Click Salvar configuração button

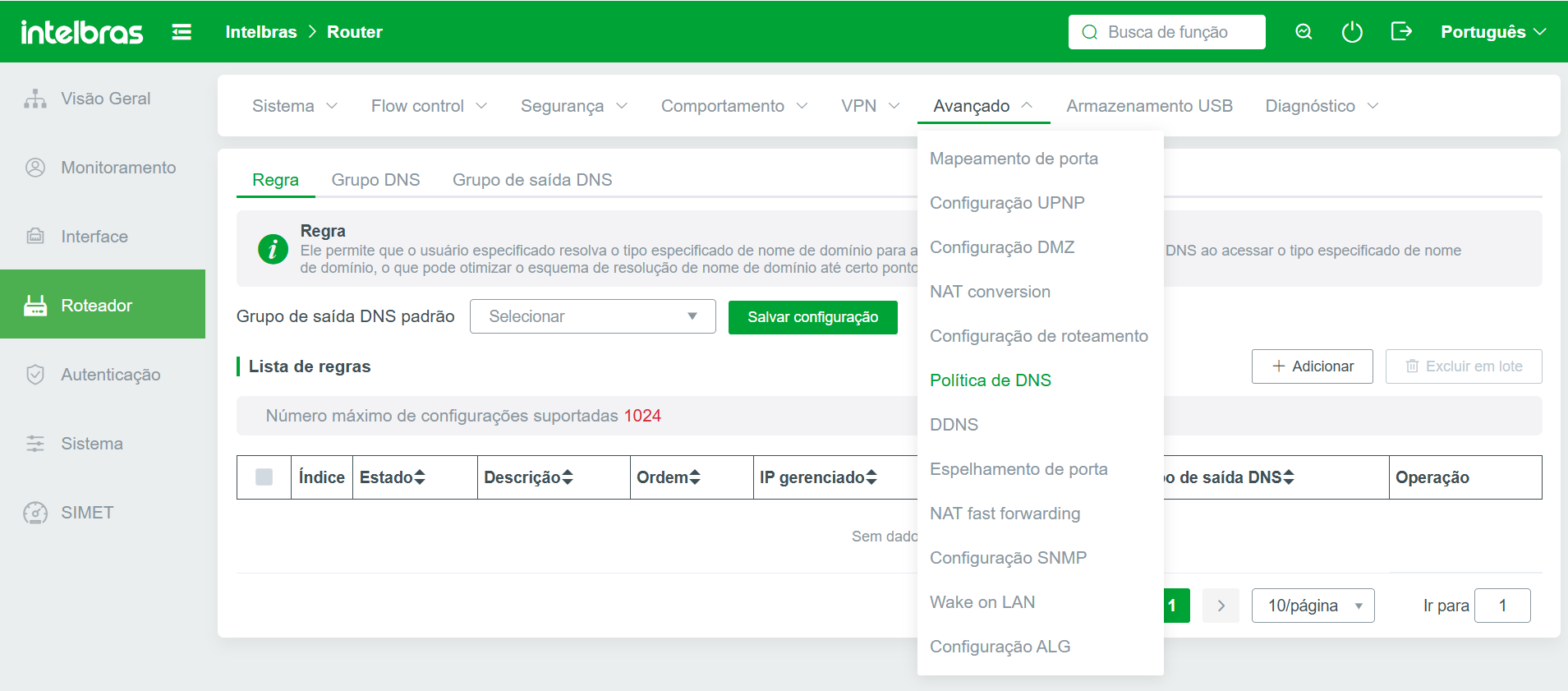813,317
